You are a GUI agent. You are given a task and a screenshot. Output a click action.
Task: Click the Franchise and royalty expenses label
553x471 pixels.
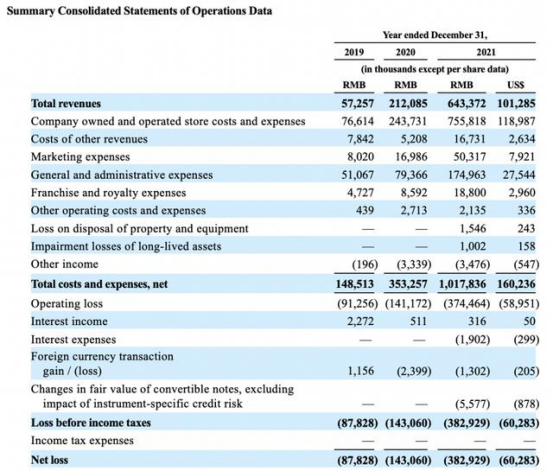(x=108, y=193)
